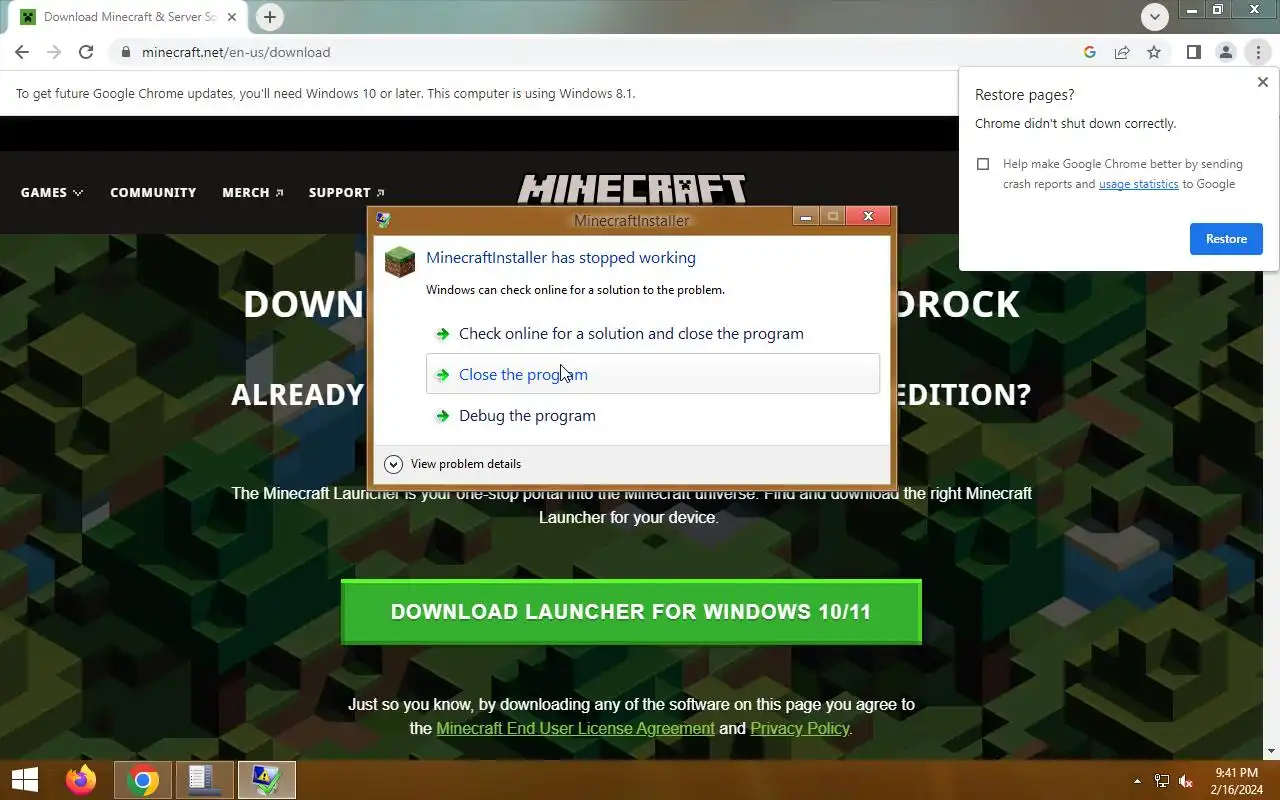
Task: Open the Chrome side panel
Action: pyautogui.click(x=1194, y=52)
